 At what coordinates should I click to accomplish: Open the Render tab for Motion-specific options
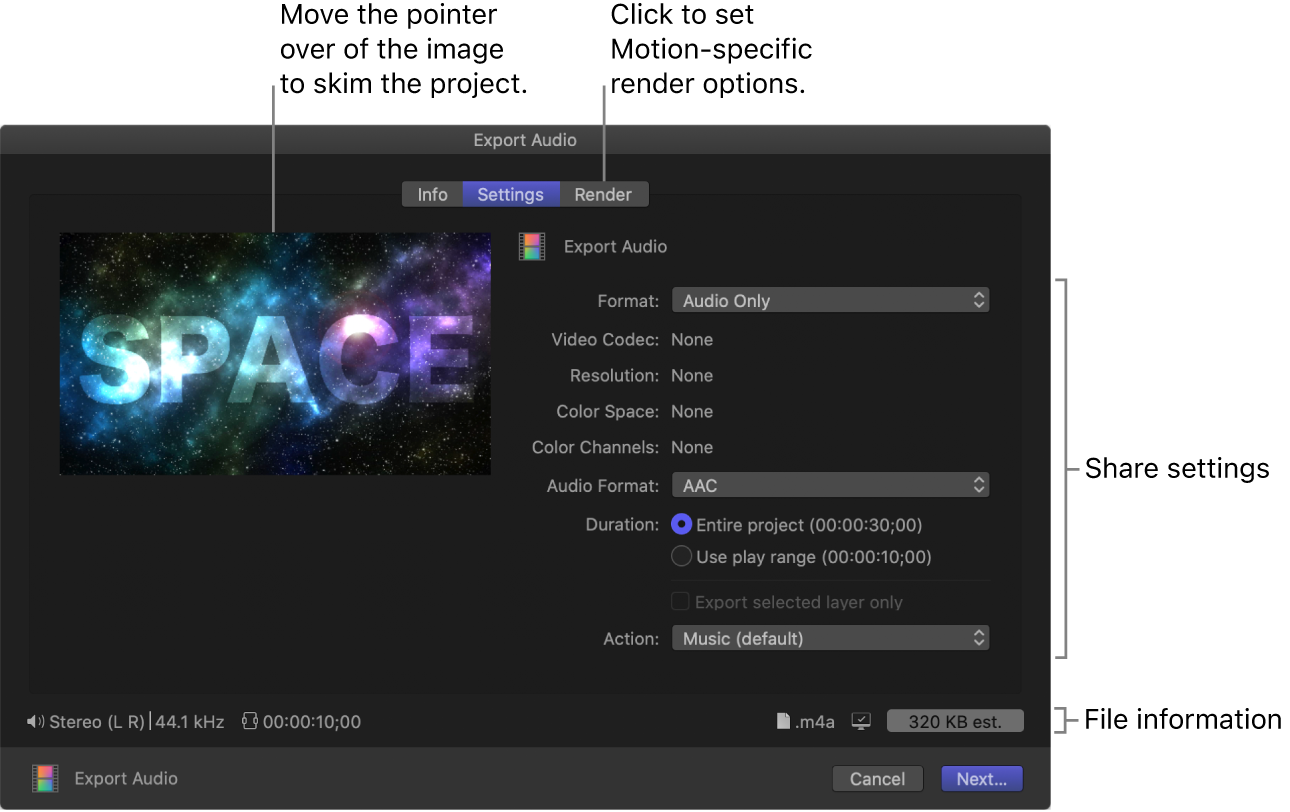[603, 194]
